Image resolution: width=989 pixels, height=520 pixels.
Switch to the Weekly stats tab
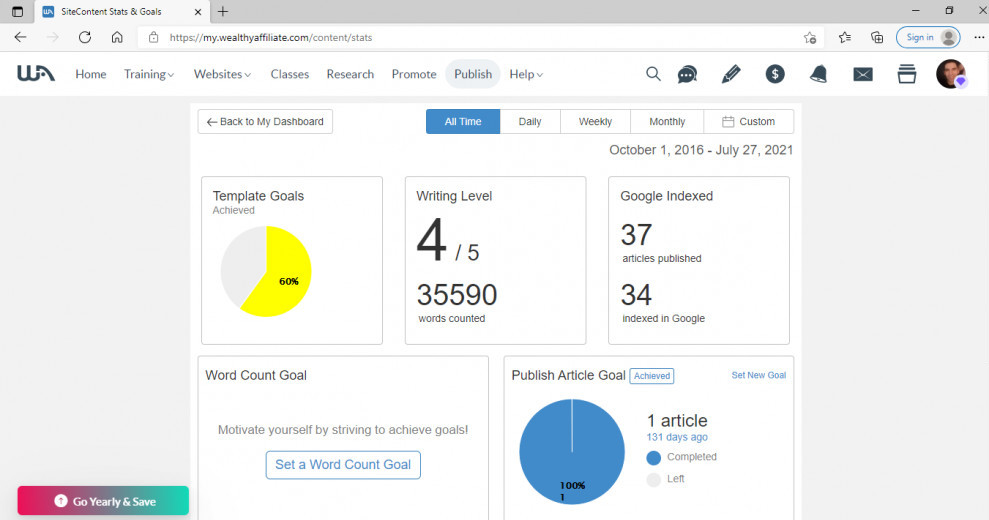(x=595, y=122)
